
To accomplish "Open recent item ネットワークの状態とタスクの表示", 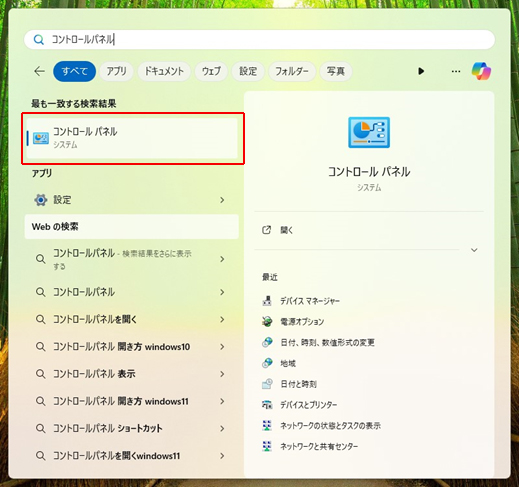I will pos(330,426).
